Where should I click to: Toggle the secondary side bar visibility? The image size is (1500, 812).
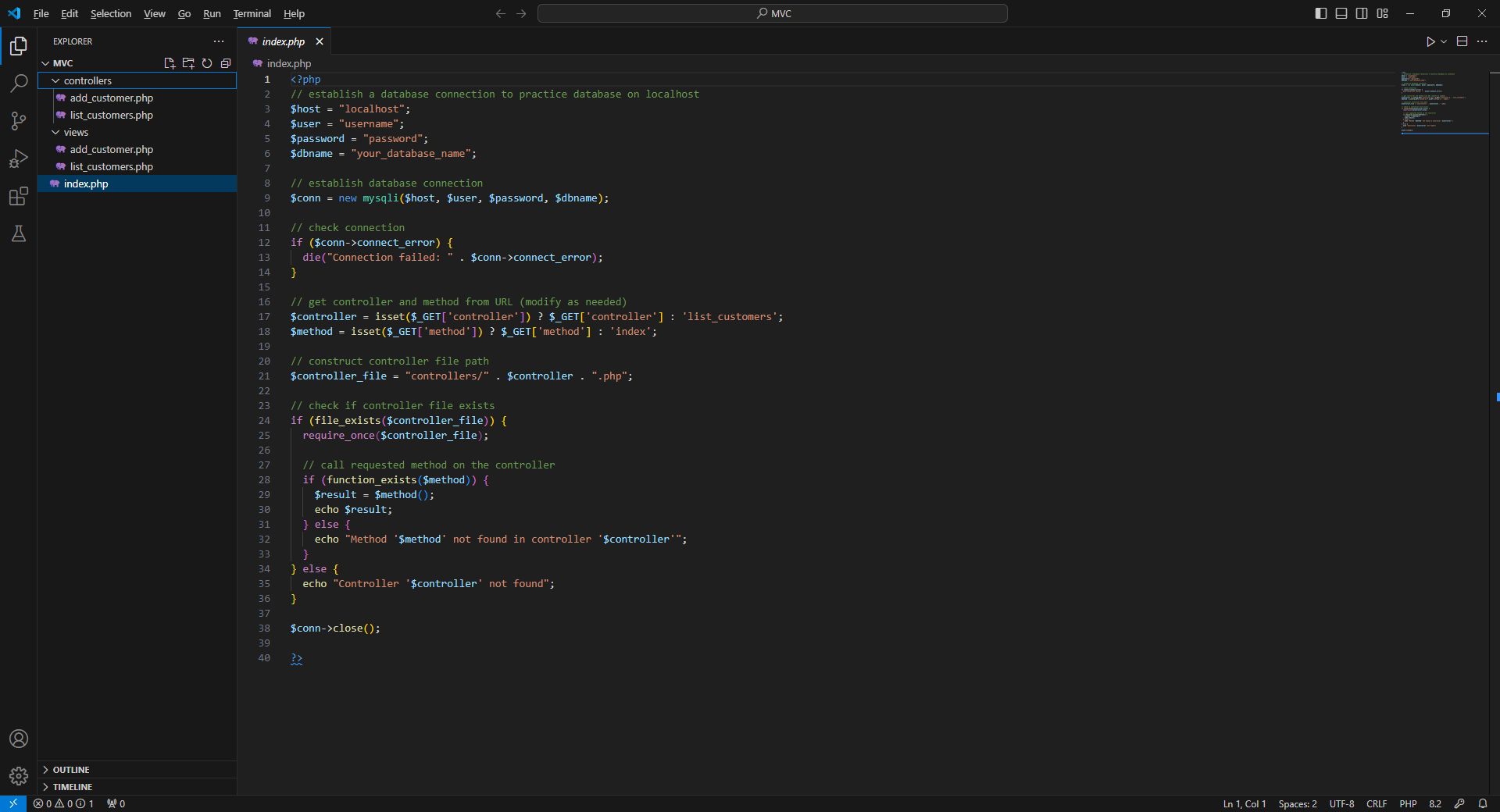coord(1362,13)
